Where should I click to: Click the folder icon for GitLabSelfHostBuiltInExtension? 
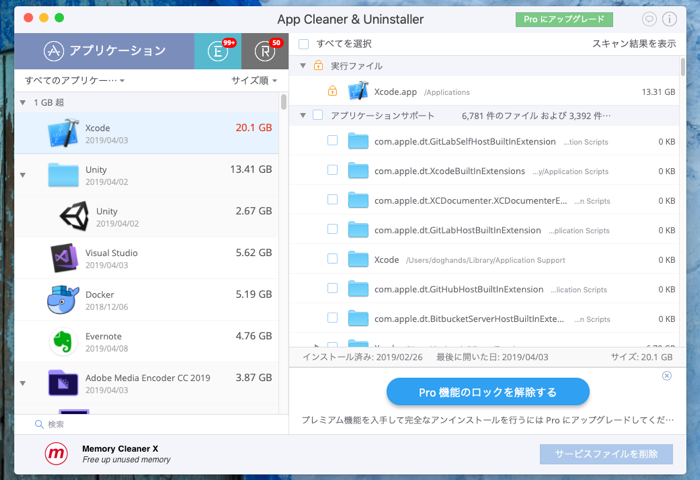(358, 141)
